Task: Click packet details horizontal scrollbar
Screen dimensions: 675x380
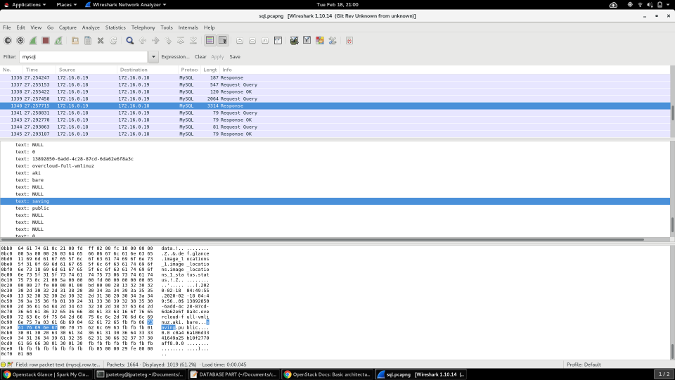Action: pos(322,240)
